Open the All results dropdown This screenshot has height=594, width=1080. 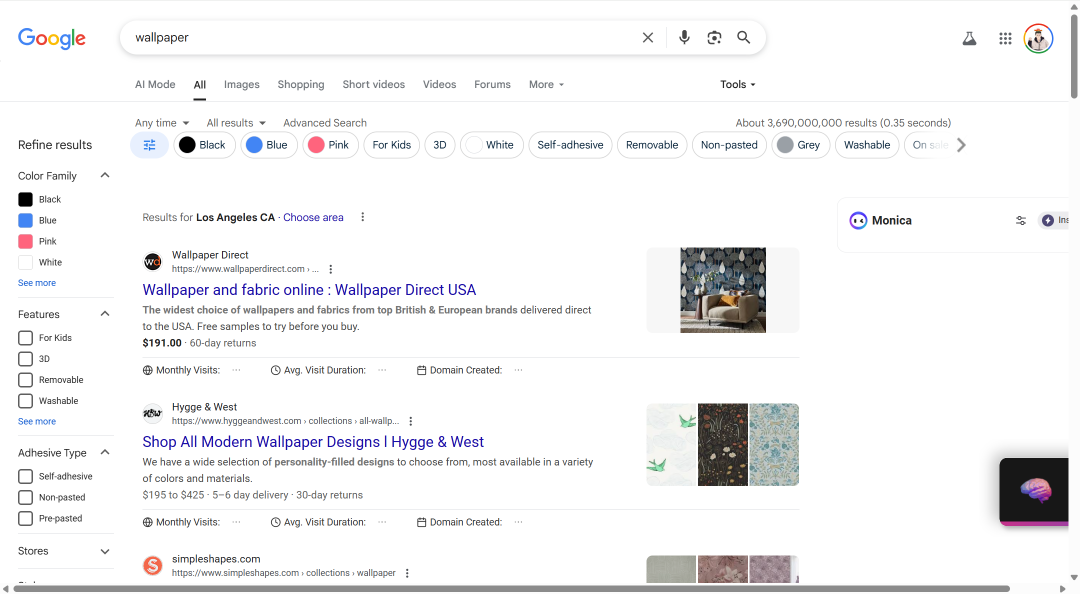pos(236,123)
